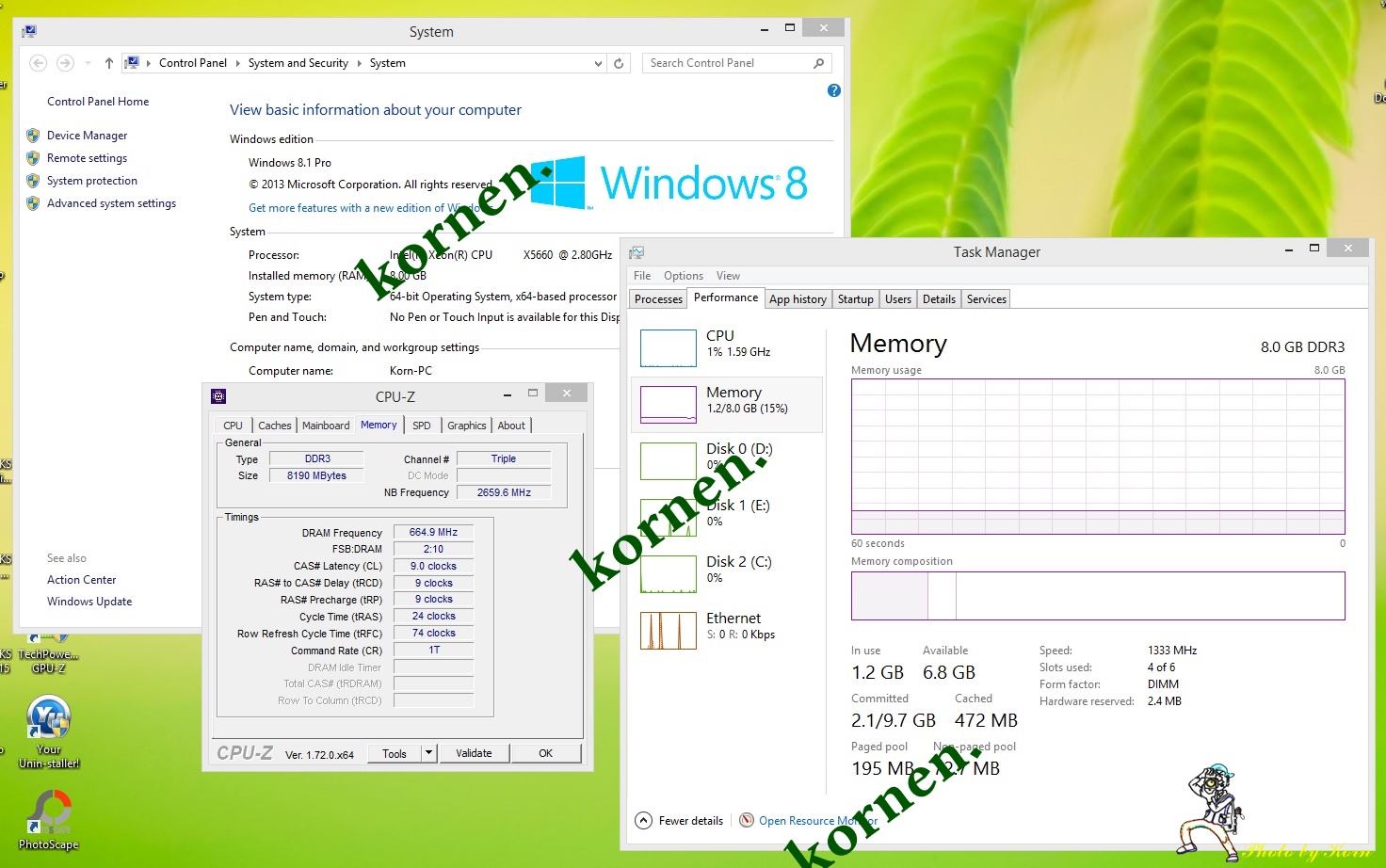Select the Ethernet graph thumbnail

(669, 630)
